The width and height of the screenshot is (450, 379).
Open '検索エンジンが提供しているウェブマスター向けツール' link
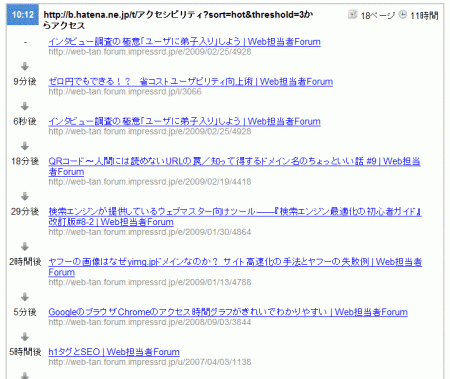[x=235, y=217]
